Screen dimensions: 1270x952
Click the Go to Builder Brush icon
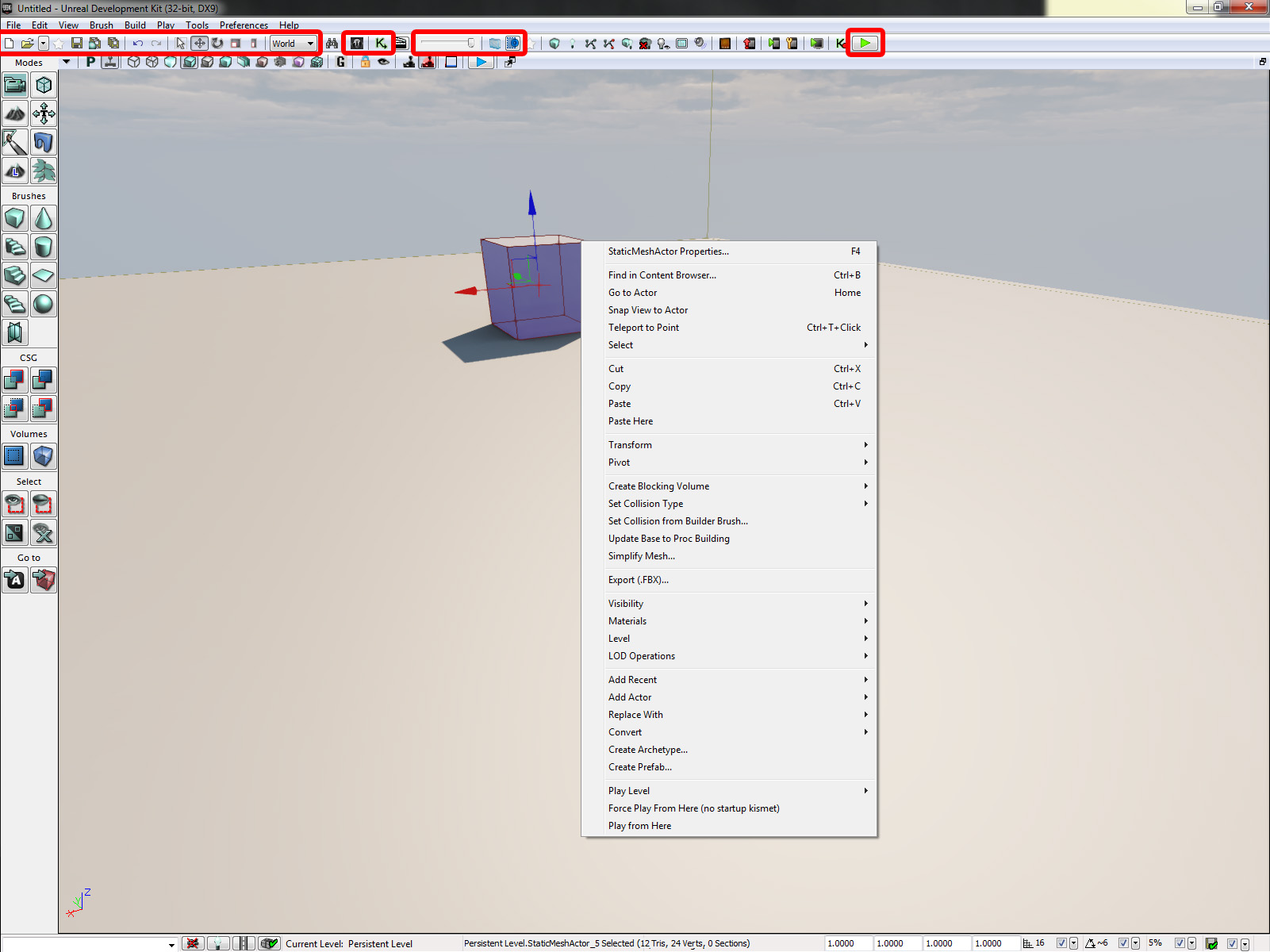coord(44,580)
